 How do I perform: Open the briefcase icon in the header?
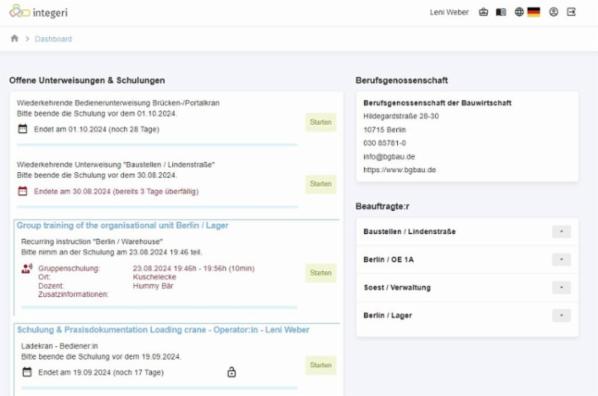pos(483,12)
